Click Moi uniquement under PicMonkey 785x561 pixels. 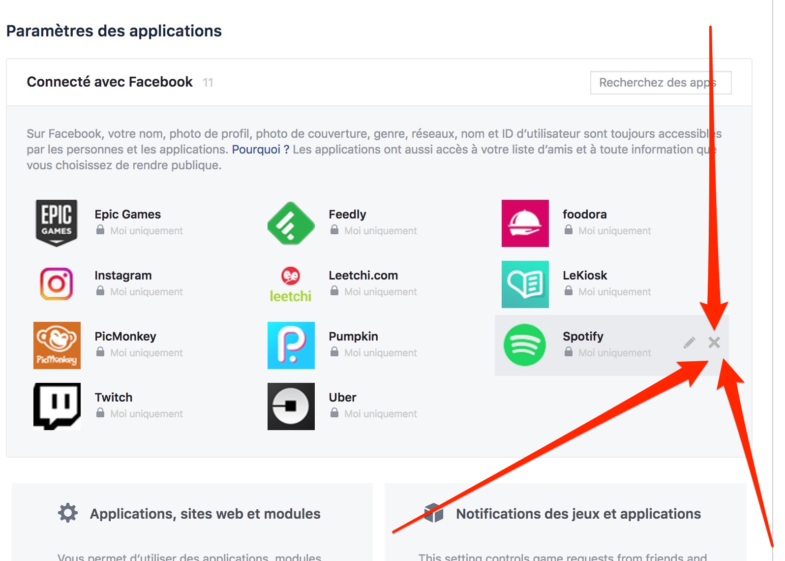(147, 353)
